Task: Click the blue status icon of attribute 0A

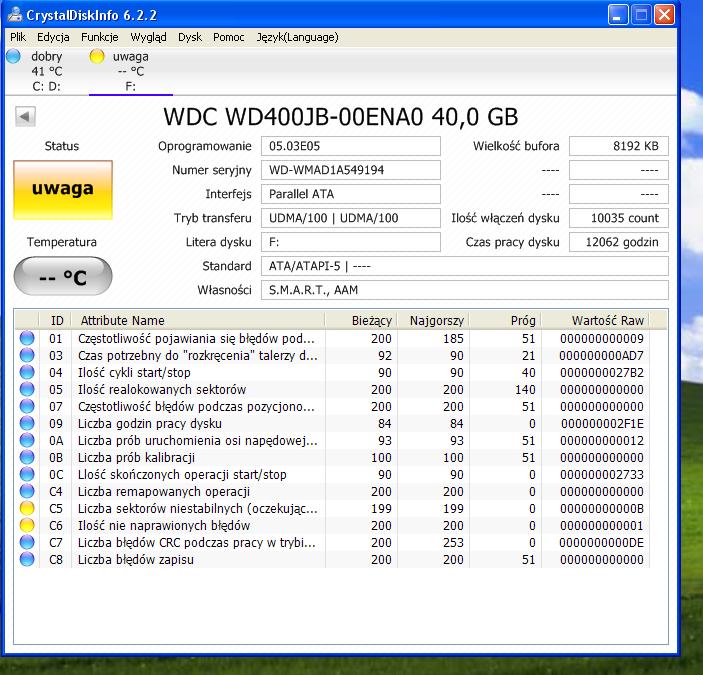Action: pyautogui.click(x=27, y=440)
